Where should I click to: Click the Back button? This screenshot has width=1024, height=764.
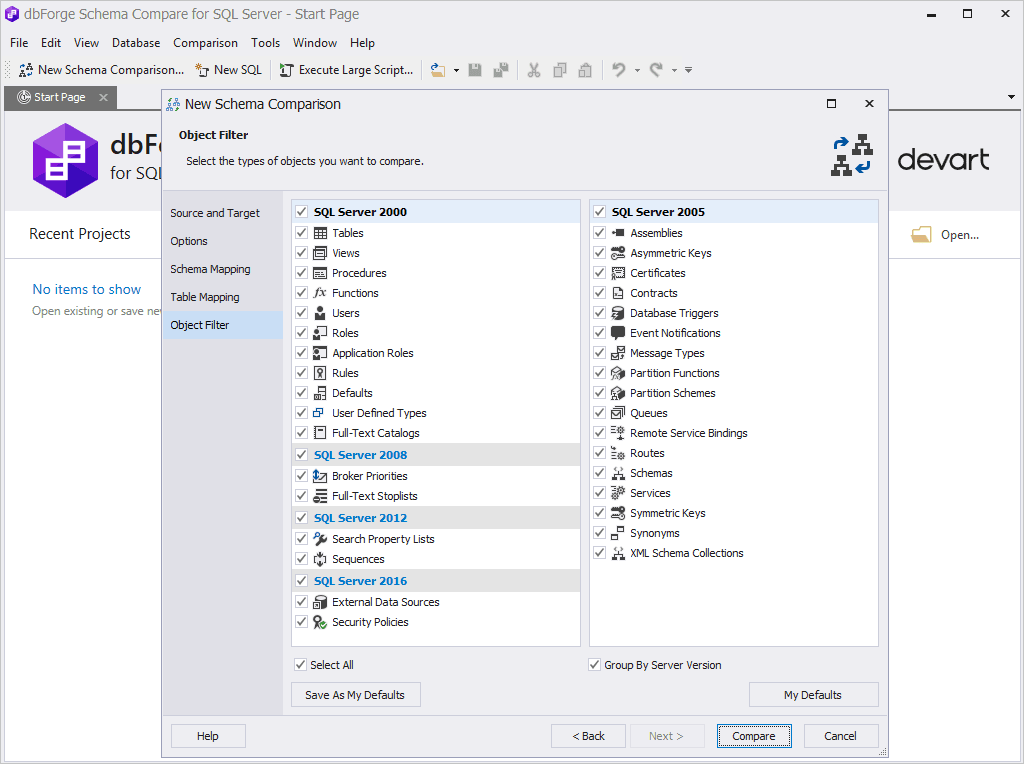[588, 736]
